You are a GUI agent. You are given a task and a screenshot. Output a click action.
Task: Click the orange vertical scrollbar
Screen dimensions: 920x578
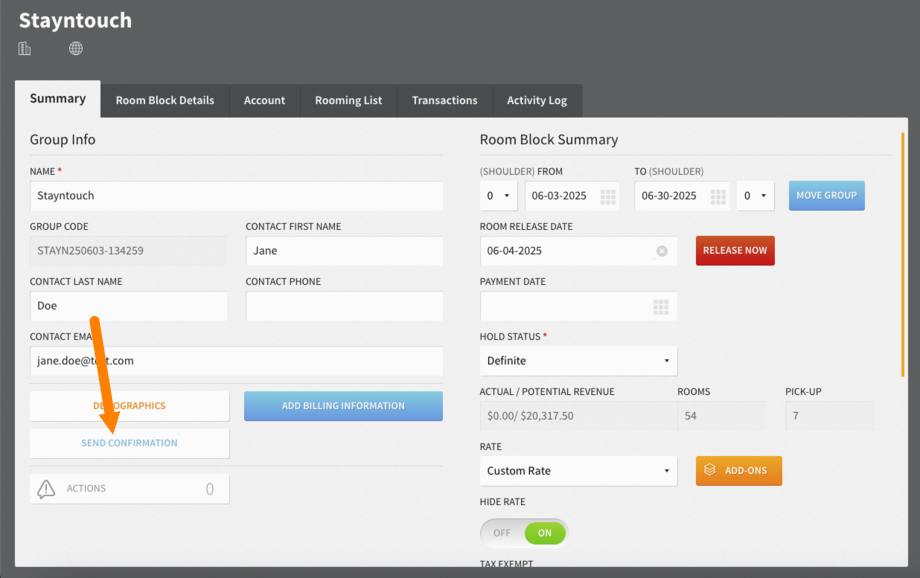point(902,255)
